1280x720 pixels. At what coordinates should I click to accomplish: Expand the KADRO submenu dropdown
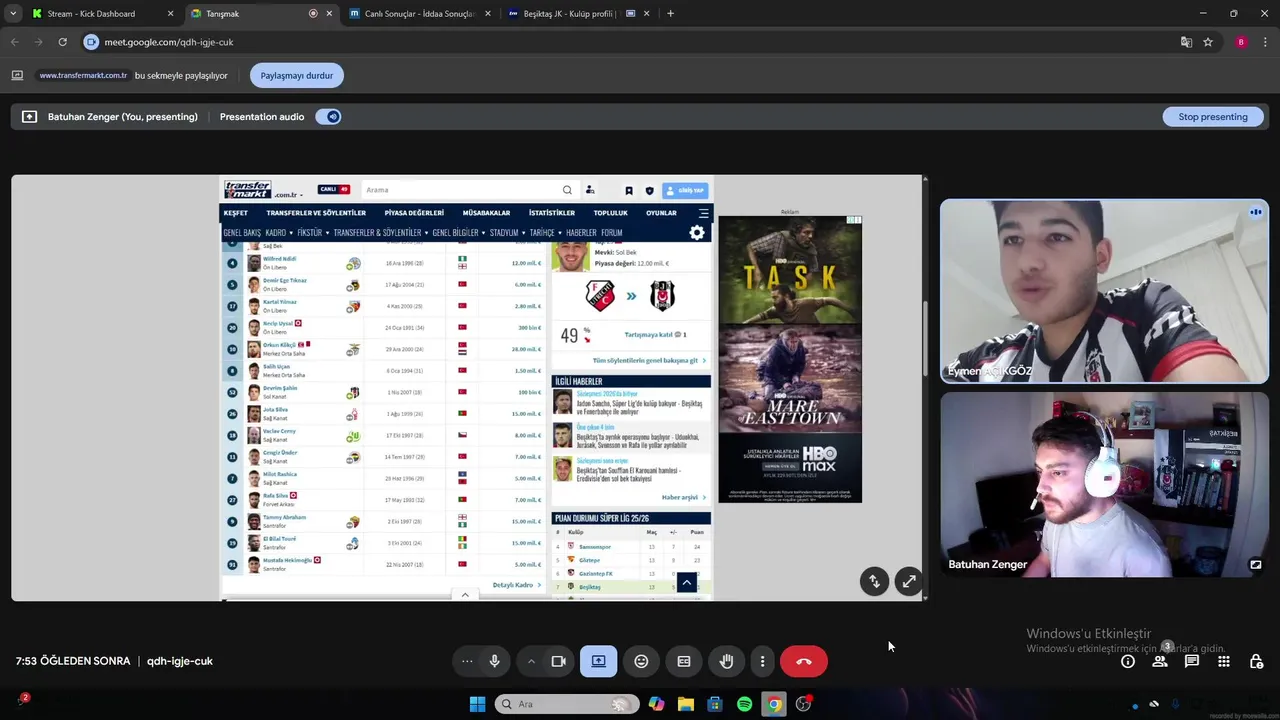[279, 233]
